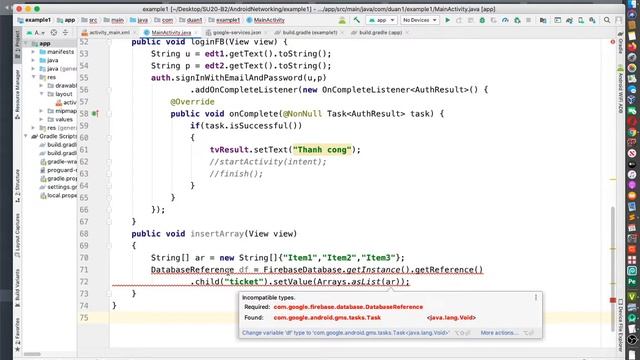Click the Profile app gauge icon
Image resolution: width=640 pixels, height=360 pixels.
(505, 20)
